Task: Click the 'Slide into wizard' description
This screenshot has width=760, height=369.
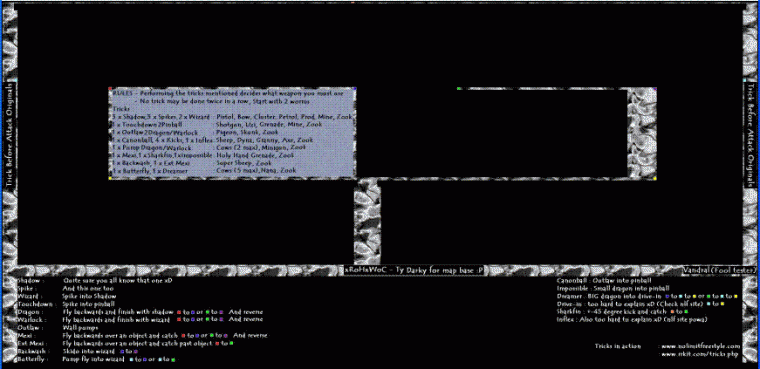Action: 89,351
